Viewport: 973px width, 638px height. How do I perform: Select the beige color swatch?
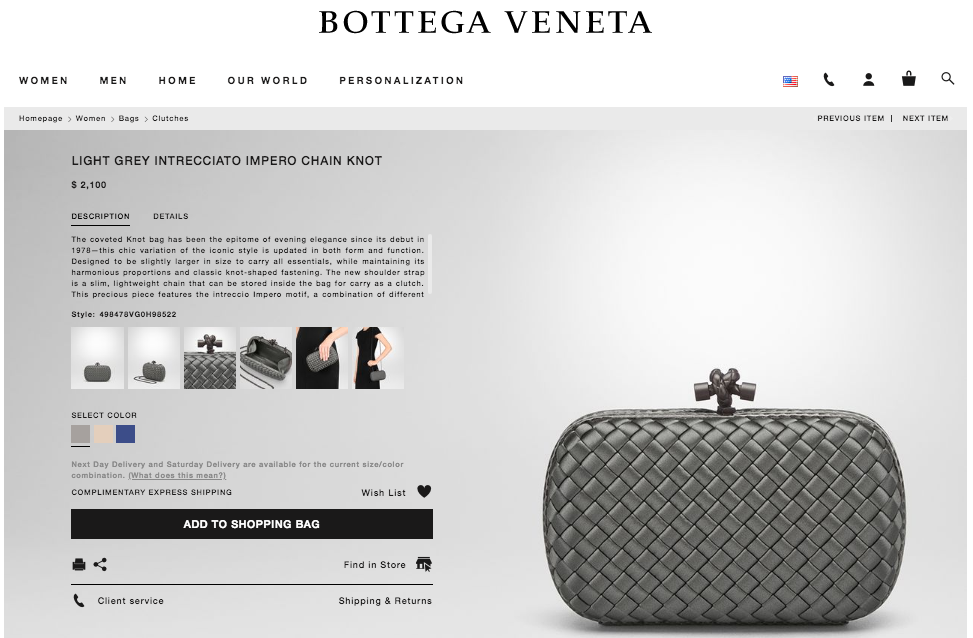(x=104, y=434)
